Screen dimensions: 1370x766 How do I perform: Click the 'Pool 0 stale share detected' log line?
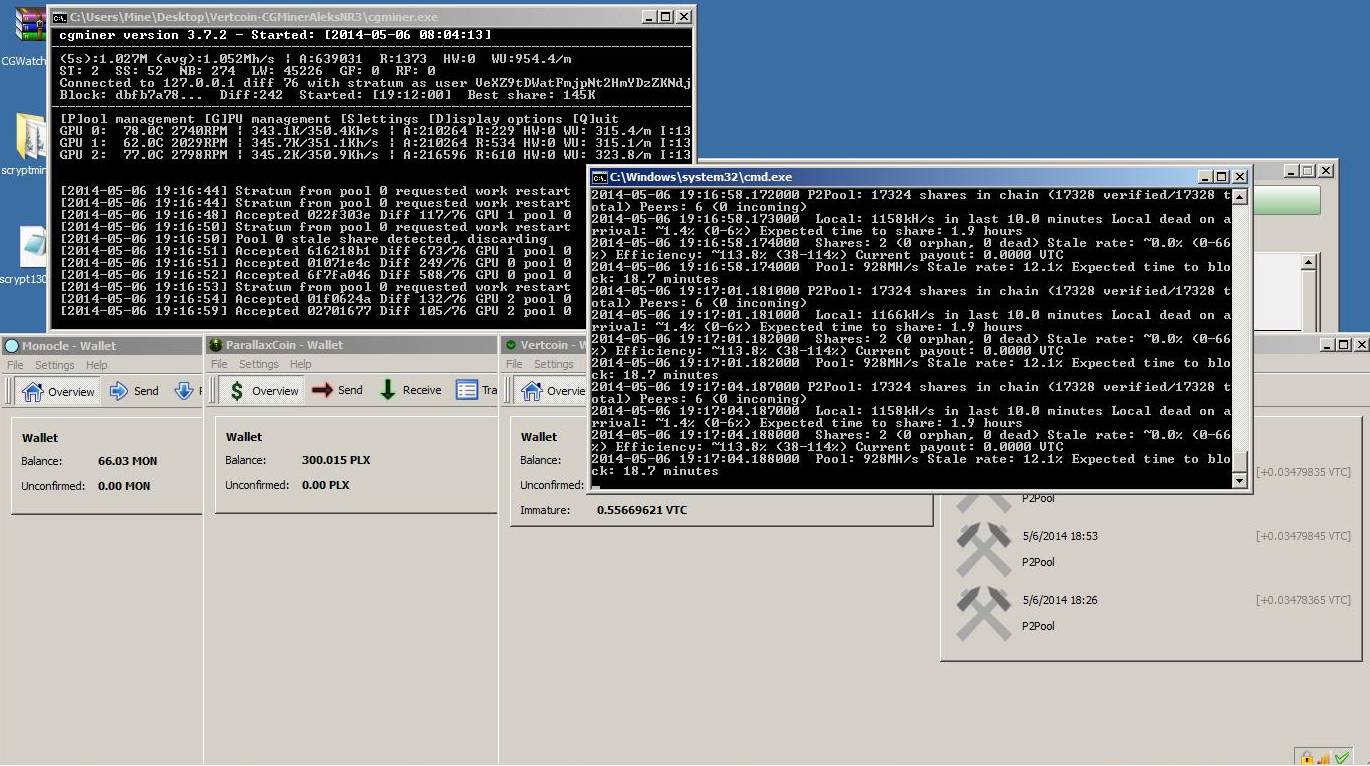[x=303, y=239]
